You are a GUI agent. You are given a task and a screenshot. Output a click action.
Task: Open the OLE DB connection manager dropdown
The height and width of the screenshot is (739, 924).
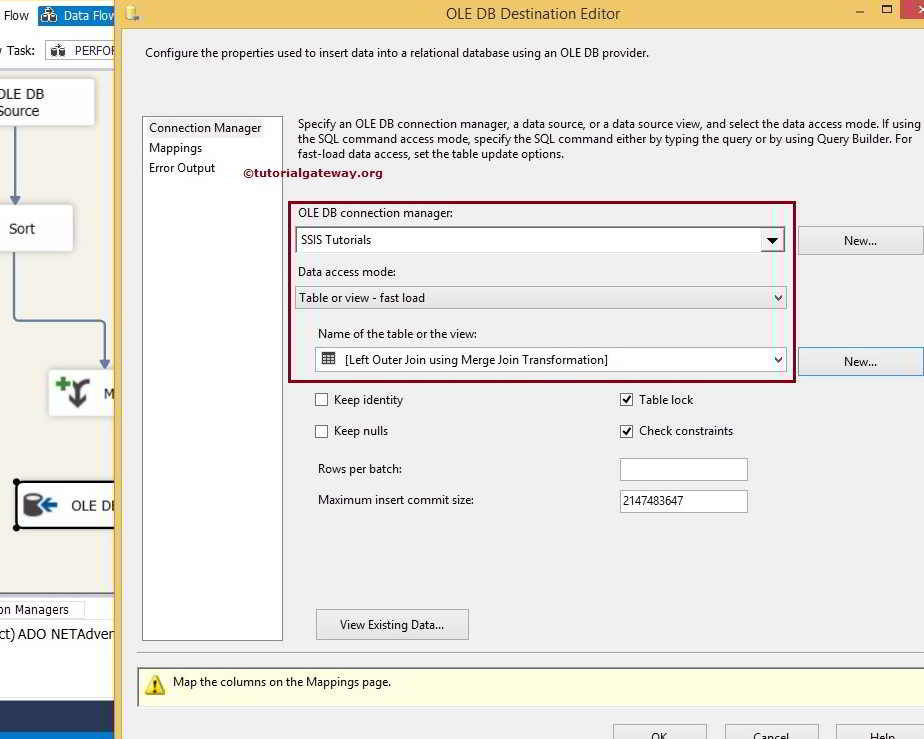[x=772, y=240]
